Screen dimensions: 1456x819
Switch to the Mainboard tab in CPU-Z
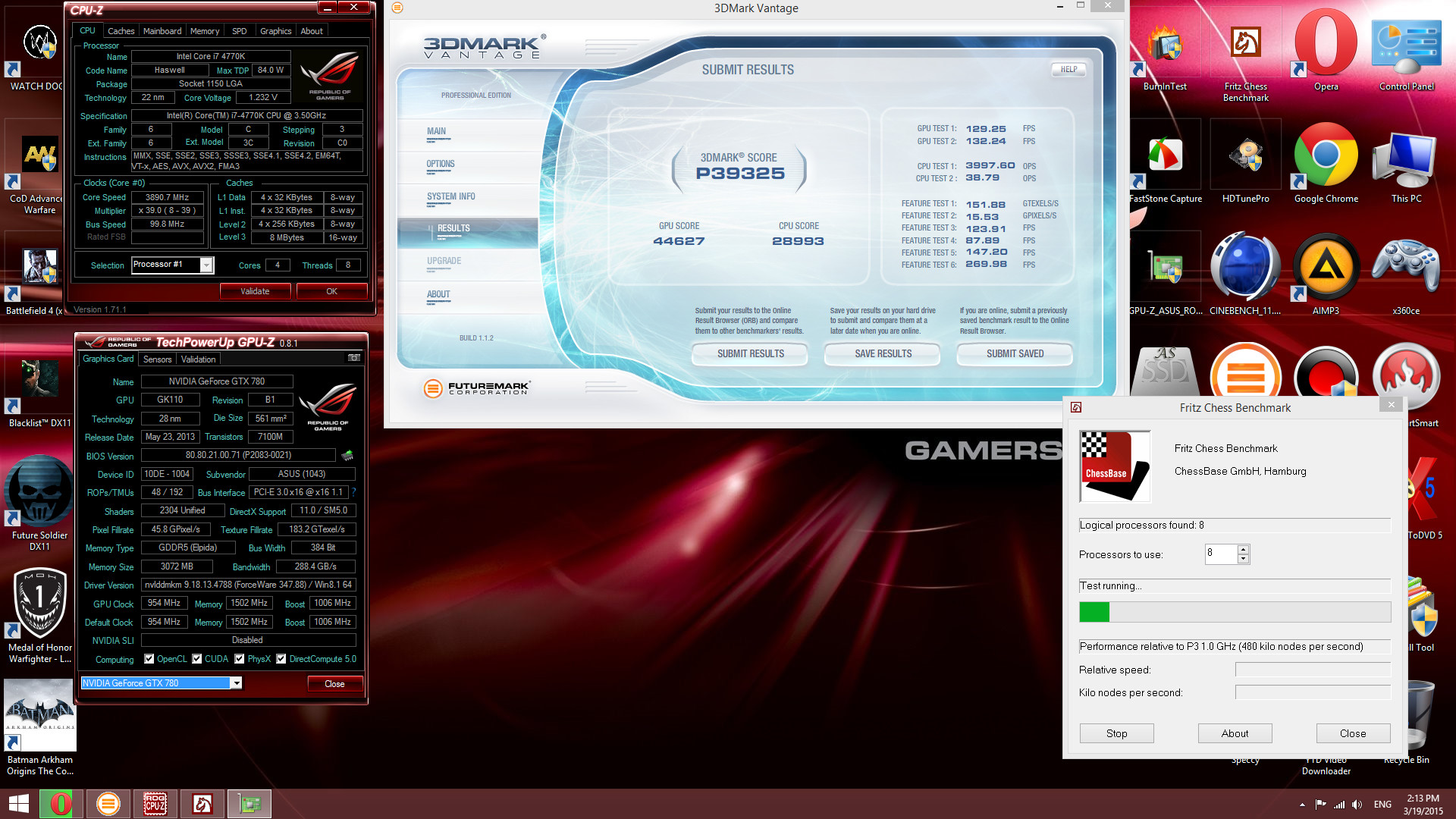(162, 31)
